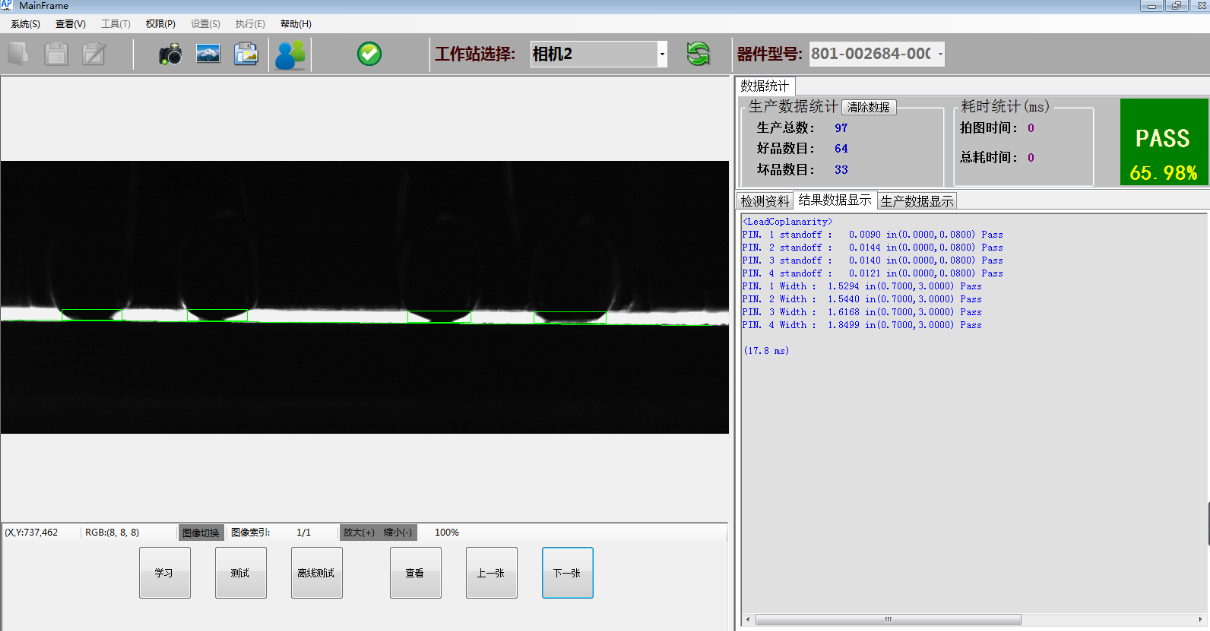Viewport: 1210px width, 631px height.
Task: Click the PIN. 1 Width result line
Action: tap(861, 286)
